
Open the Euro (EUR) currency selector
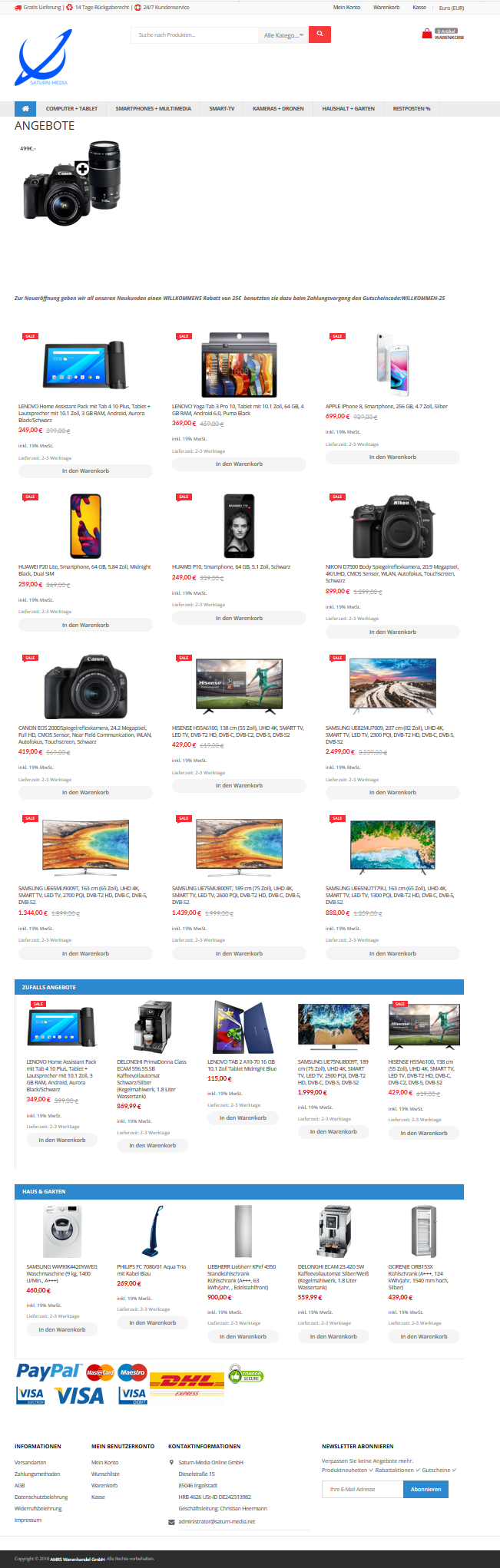click(x=452, y=8)
